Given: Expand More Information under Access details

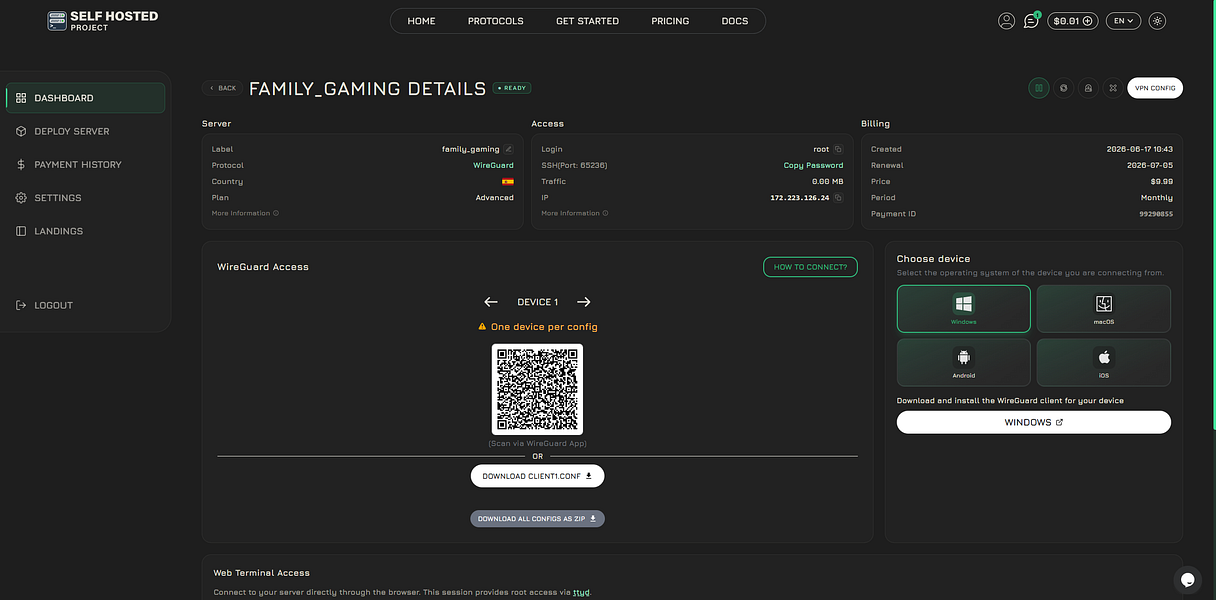Looking at the screenshot, I should click(x=575, y=213).
